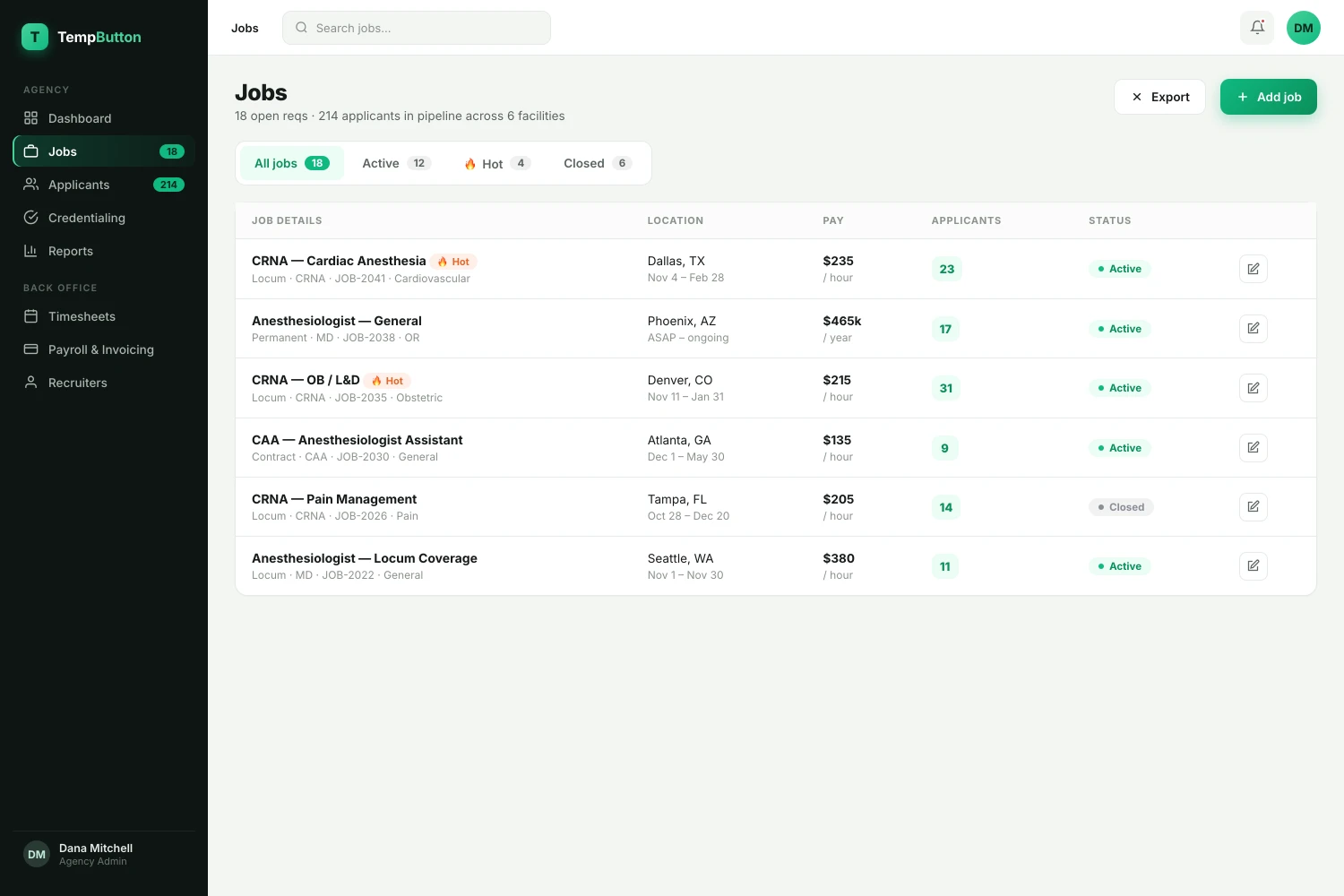Click the Jobs breadcrumb in top bar
Image resolution: width=1344 pixels, height=896 pixels.
coord(245,28)
